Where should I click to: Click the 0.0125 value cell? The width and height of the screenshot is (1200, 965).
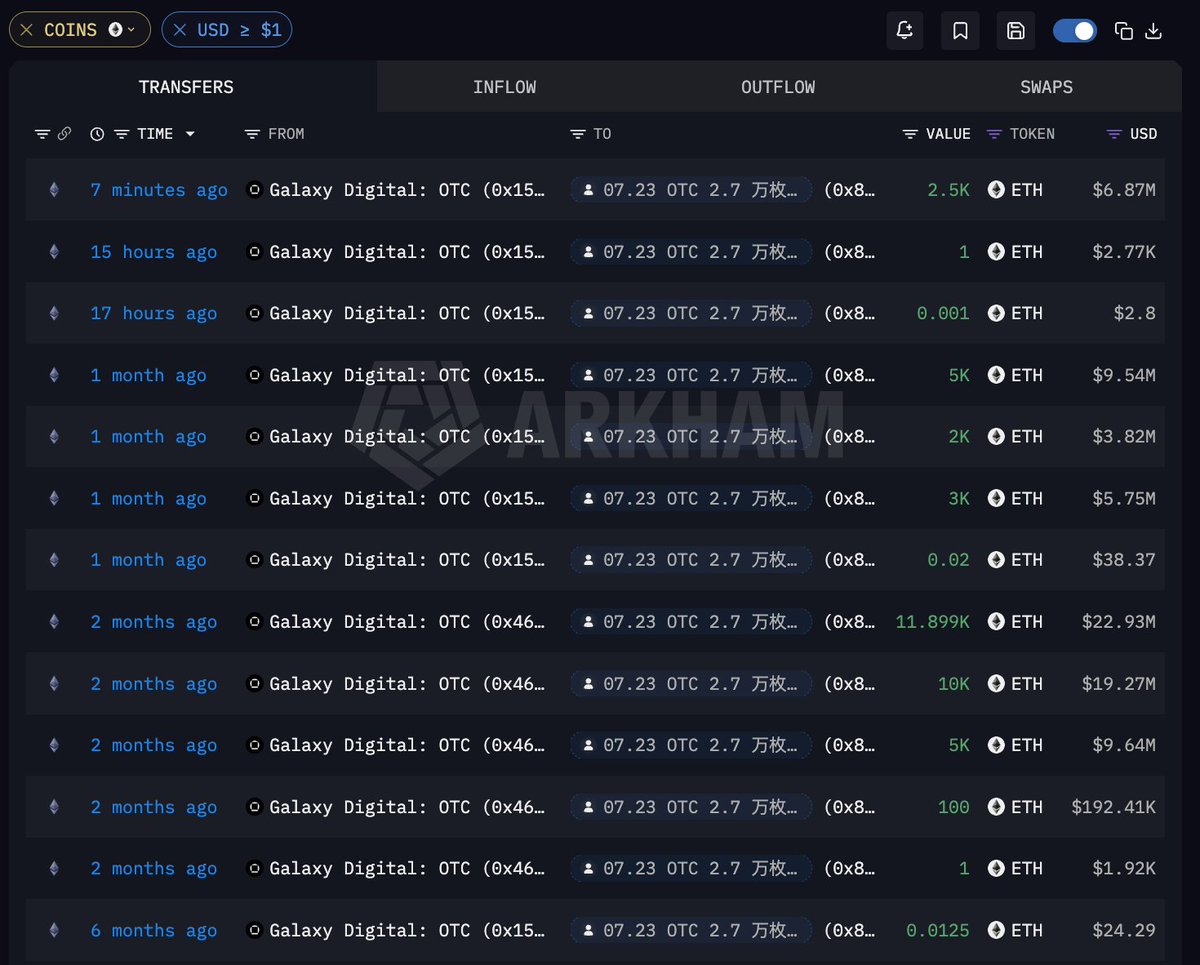pyautogui.click(x=938, y=930)
